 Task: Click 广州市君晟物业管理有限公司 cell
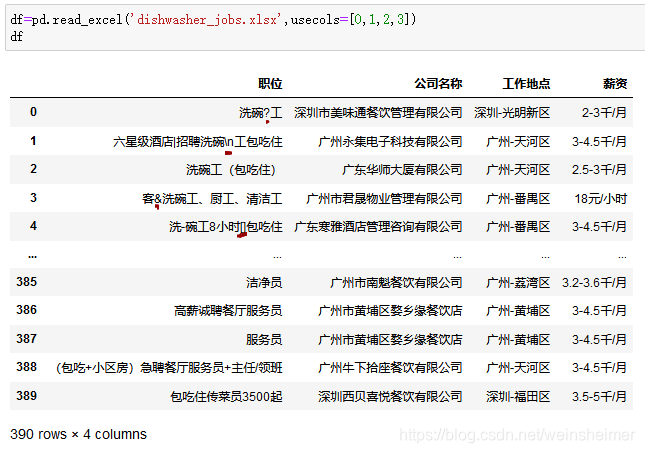coord(384,199)
